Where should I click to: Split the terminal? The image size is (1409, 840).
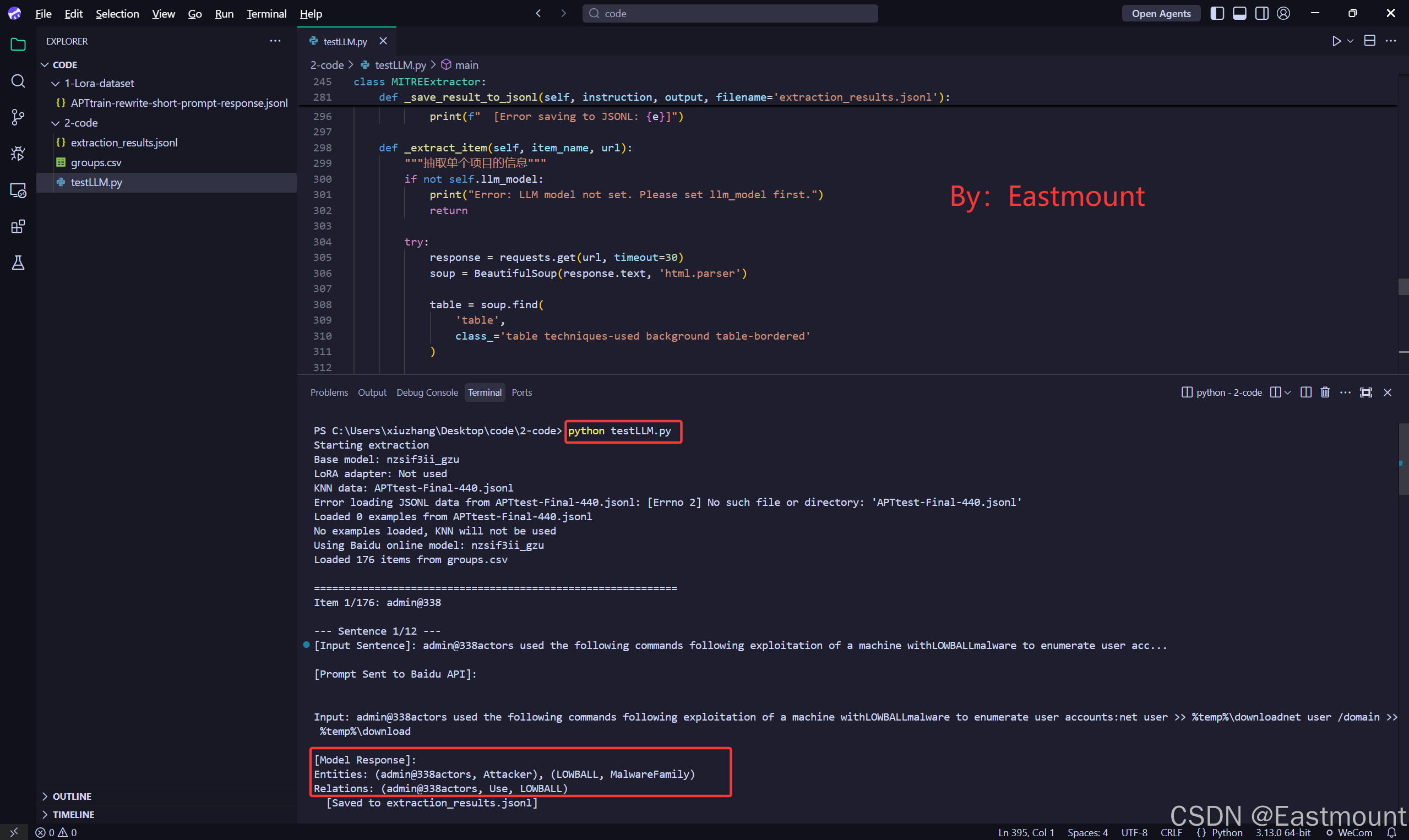pos(1305,392)
